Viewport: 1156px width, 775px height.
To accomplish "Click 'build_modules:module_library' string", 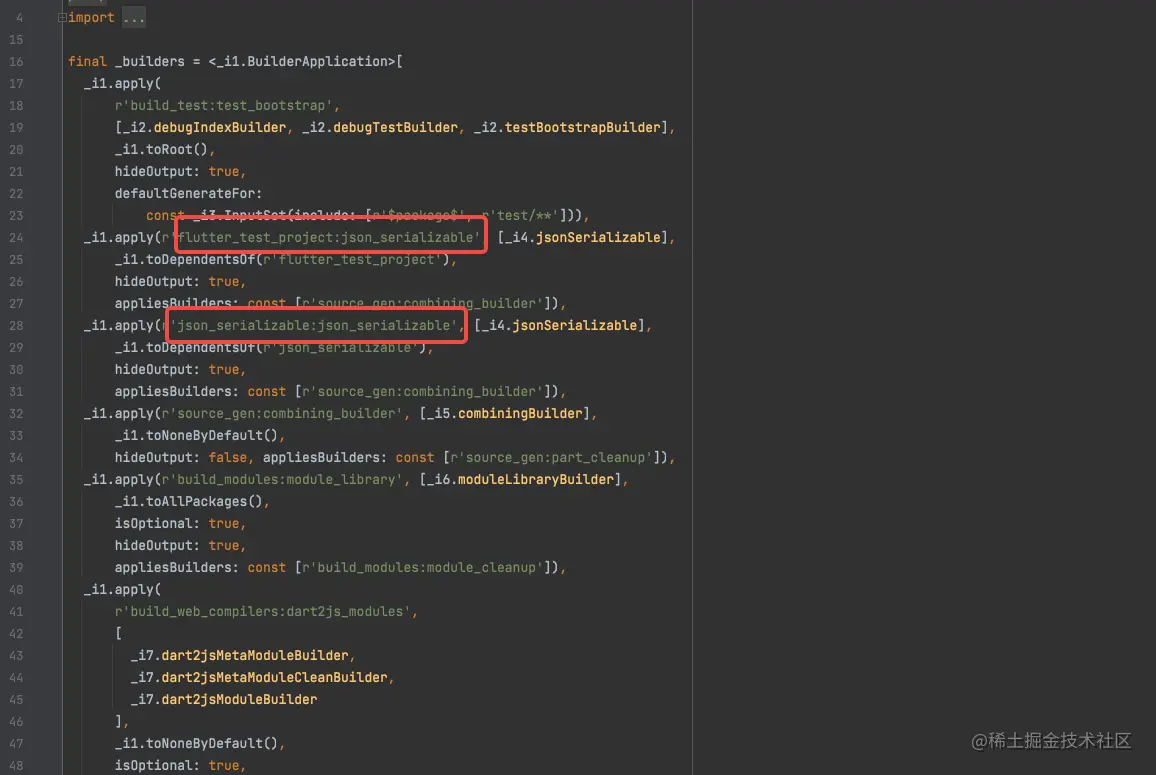I will coord(282,479).
